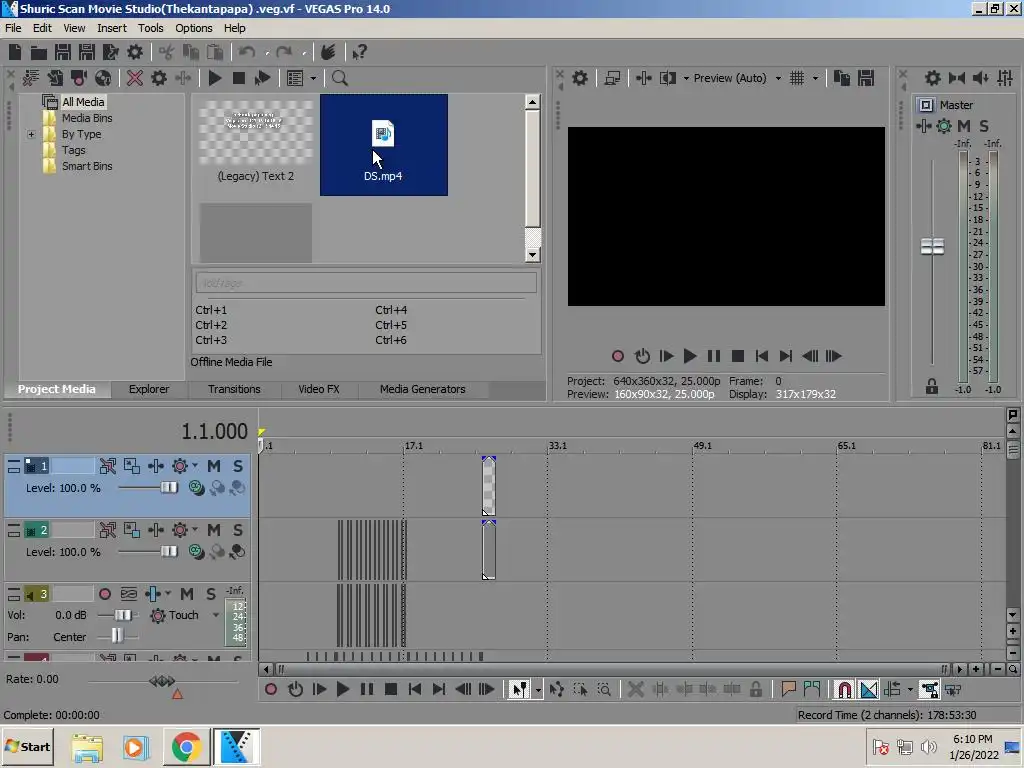Select the DS.mp4 media thumbnail
The height and width of the screenshot is (768, 1024).
[383, 144]
